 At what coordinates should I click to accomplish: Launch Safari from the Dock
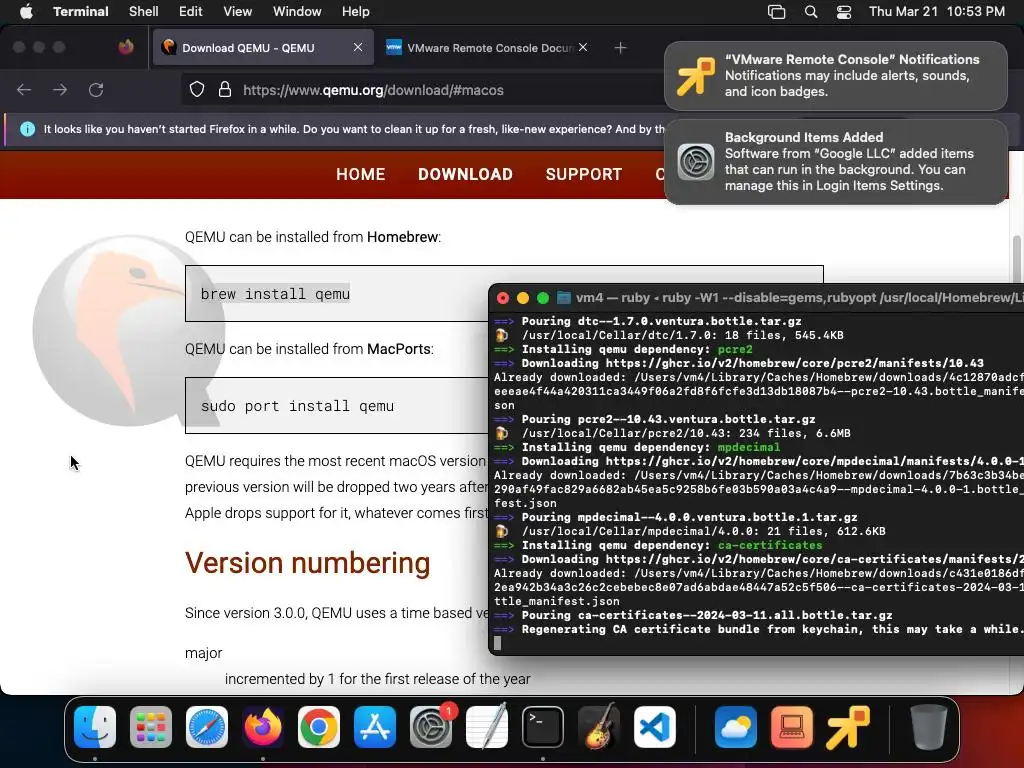coord(207,727)
